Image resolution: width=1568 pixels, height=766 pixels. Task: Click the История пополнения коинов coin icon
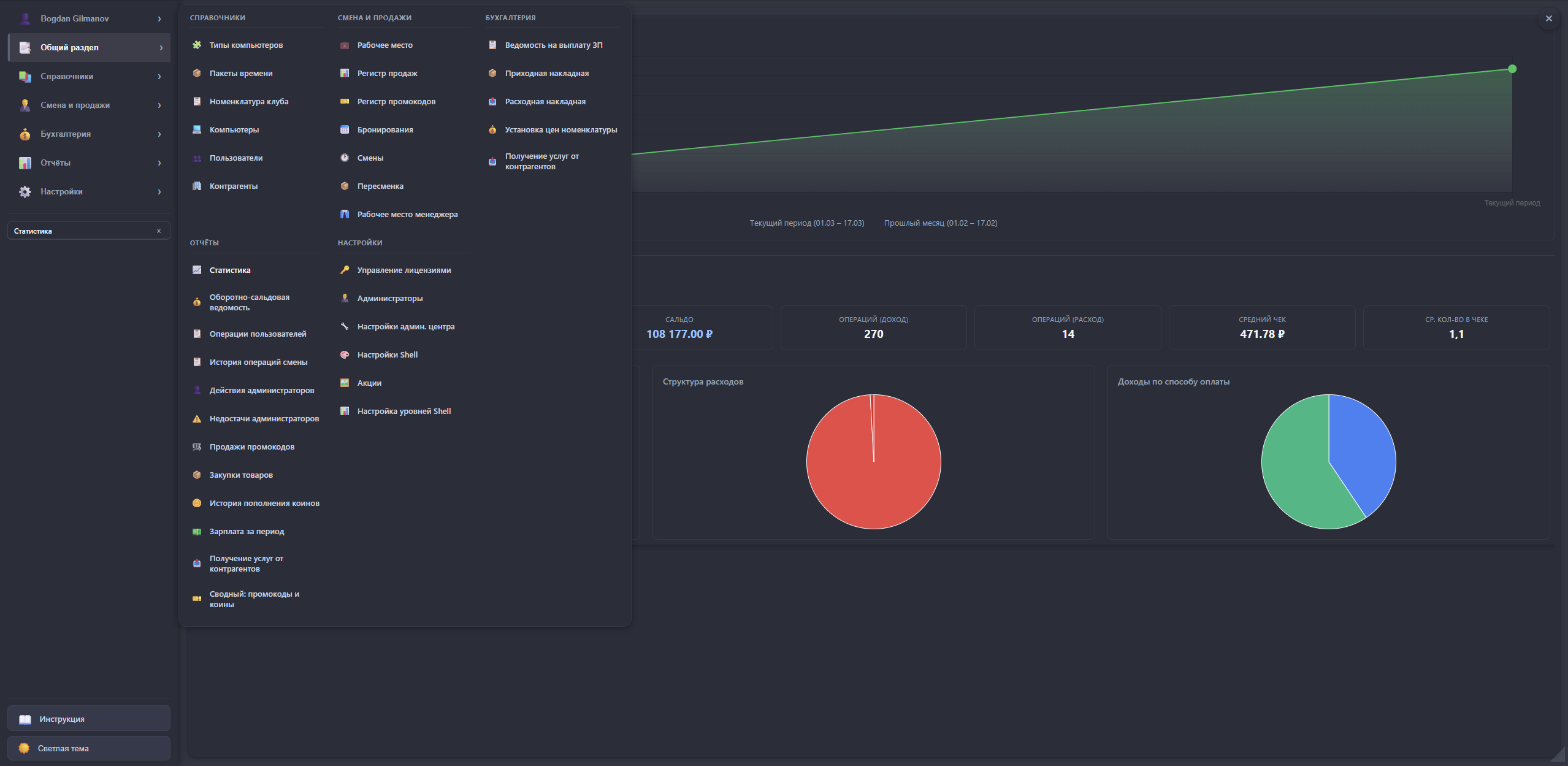[197, 504]
